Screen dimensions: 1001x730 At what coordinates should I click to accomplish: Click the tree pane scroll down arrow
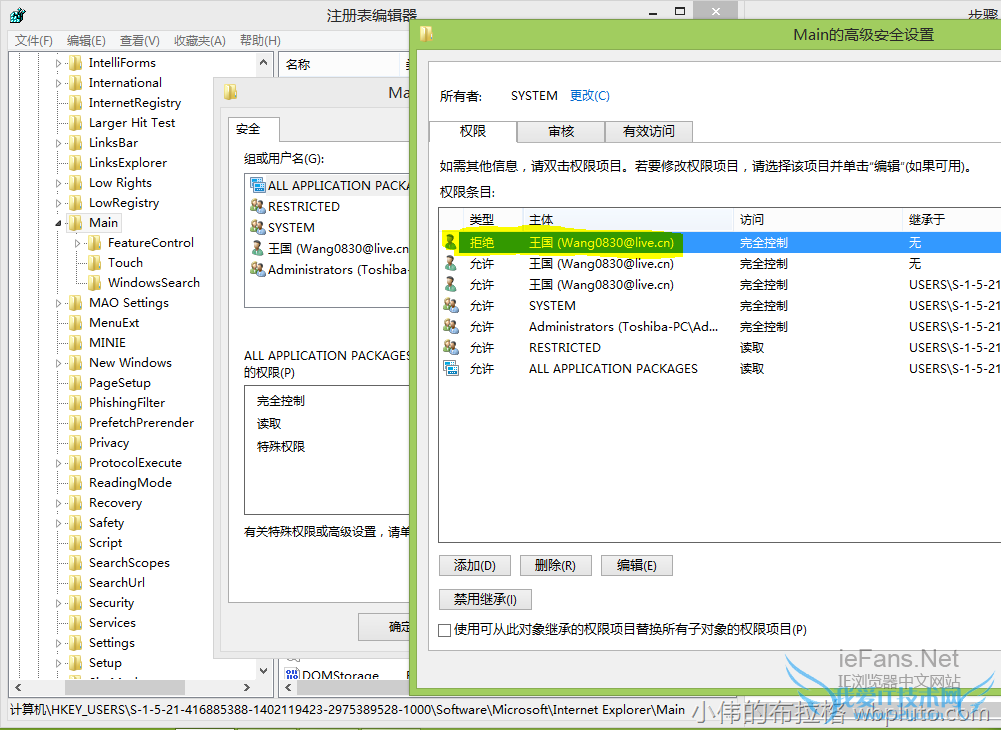coord(264,671)
